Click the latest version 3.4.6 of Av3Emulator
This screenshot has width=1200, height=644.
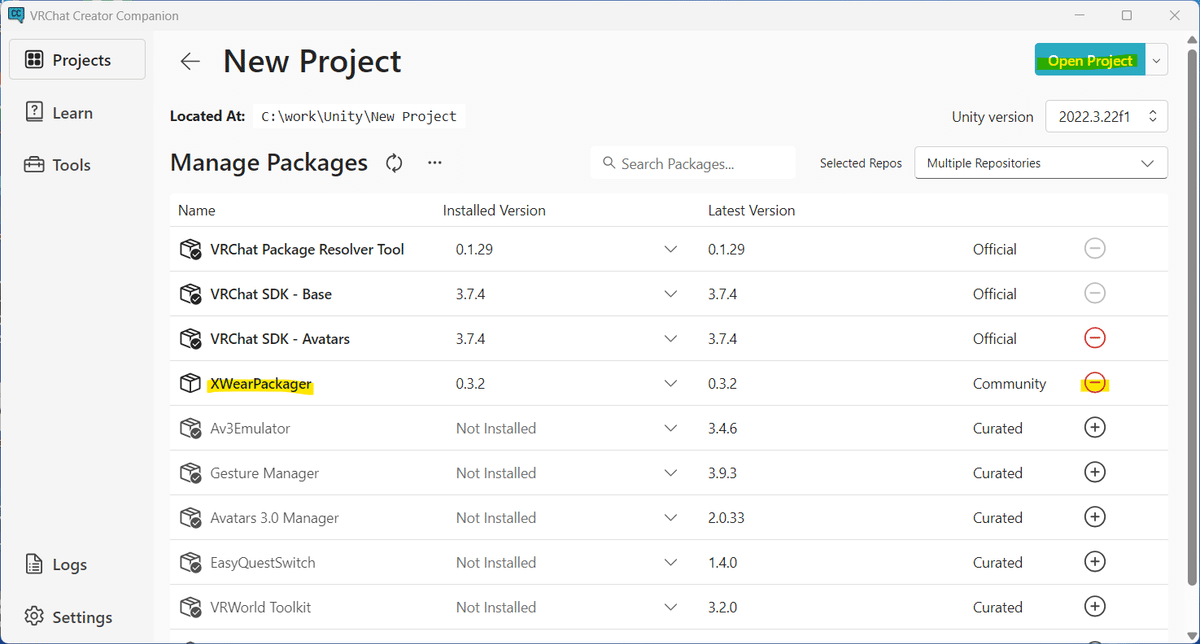(x=722, y=428)
